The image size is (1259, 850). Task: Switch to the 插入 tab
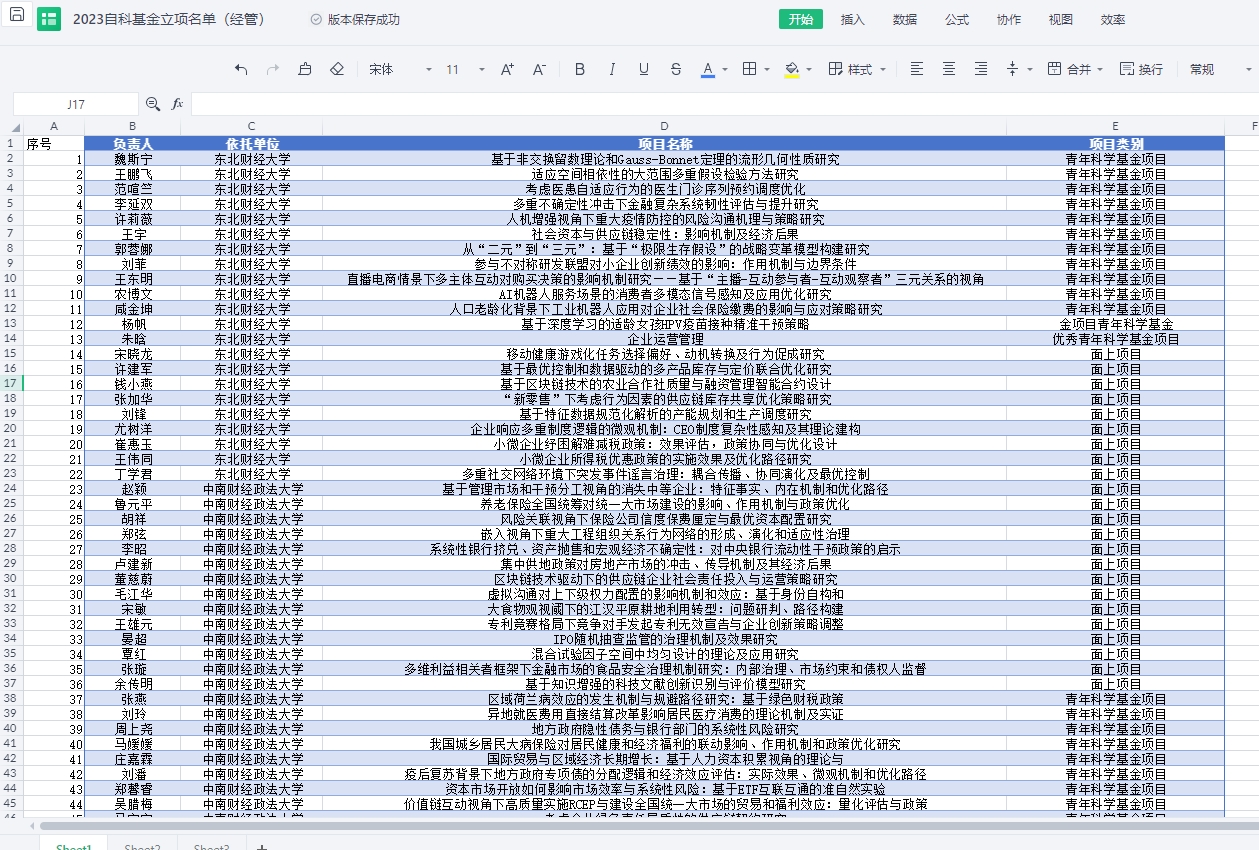coord(853,20)
